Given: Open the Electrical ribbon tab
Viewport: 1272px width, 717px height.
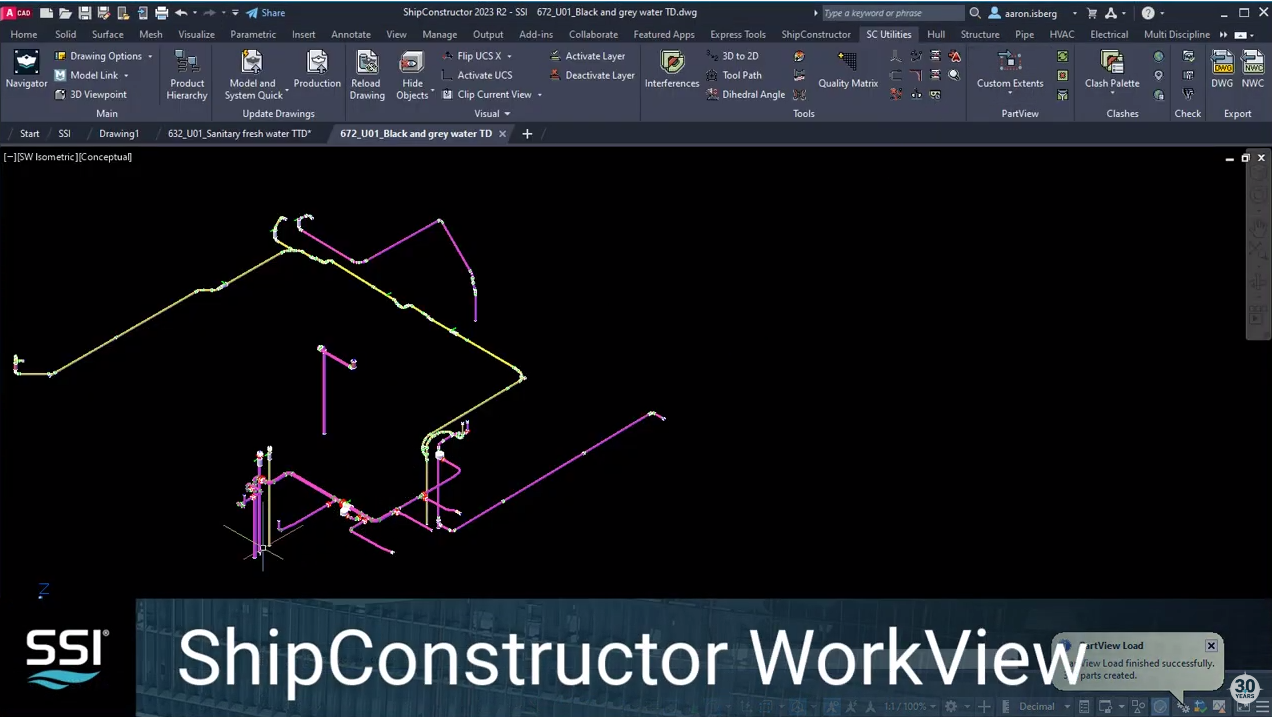Looking at the screenshot, I should [x=1109, y=34].
